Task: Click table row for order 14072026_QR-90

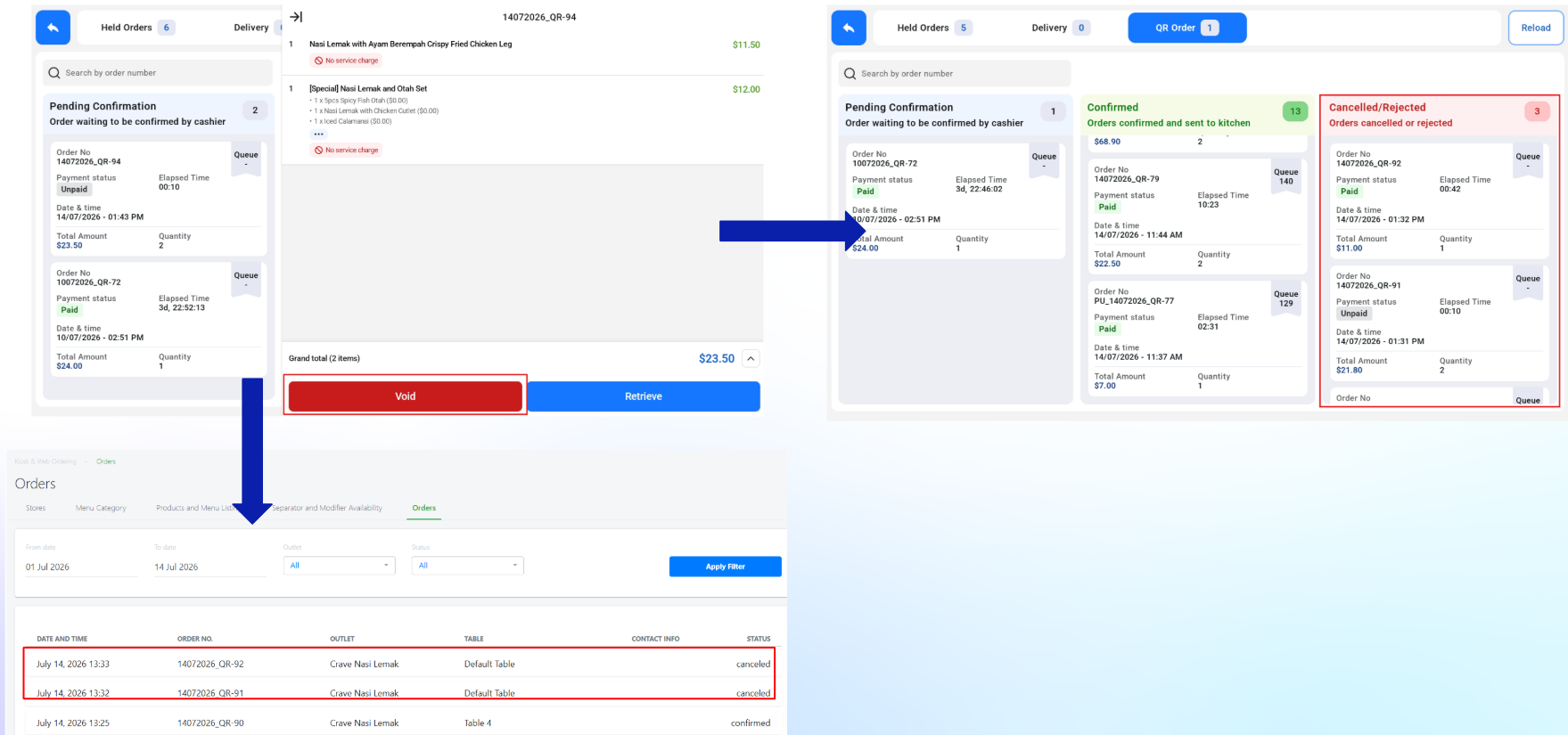Action: click(x=399, y=723)
